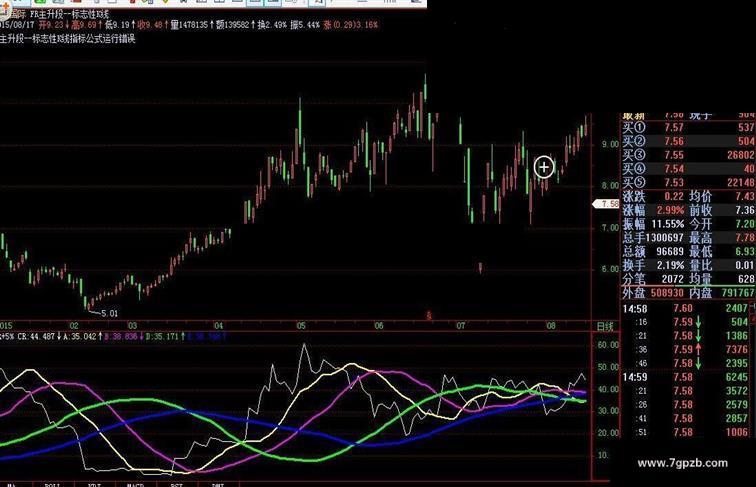Click the 涨(0.29)3.16% change readout

coord(351,25)
